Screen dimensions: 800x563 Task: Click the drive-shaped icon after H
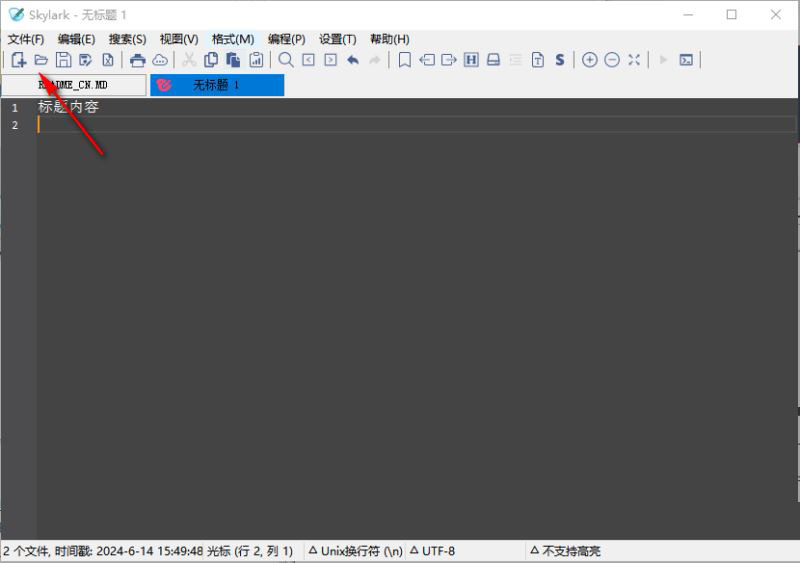coord(493,60)
